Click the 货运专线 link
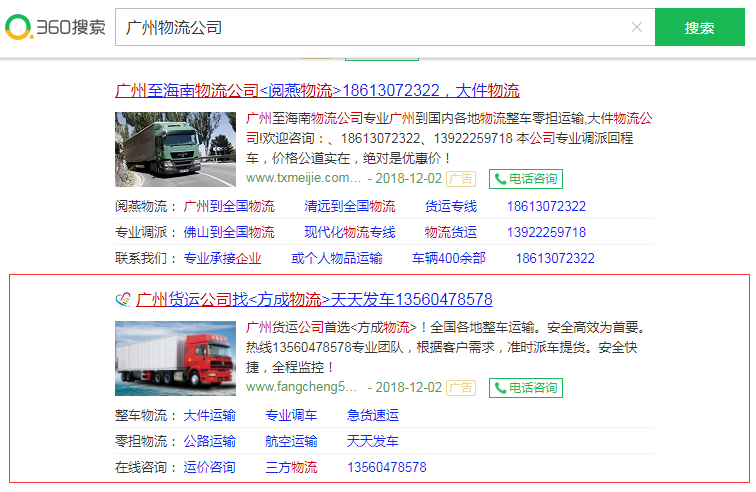 click(451, 206)
